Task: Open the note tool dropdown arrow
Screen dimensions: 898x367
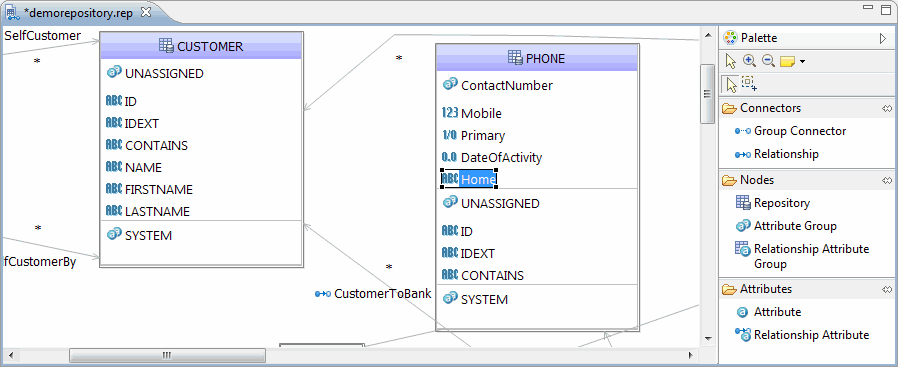Action: 802,62
